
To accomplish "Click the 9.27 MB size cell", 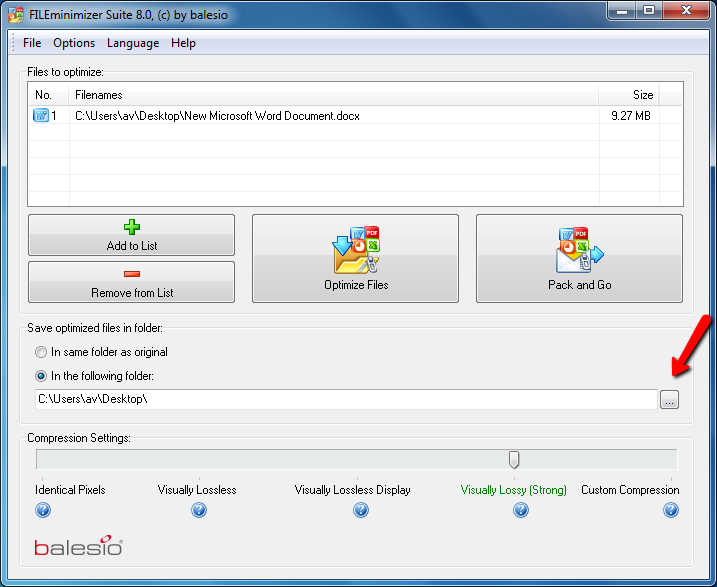I will 631,116.
